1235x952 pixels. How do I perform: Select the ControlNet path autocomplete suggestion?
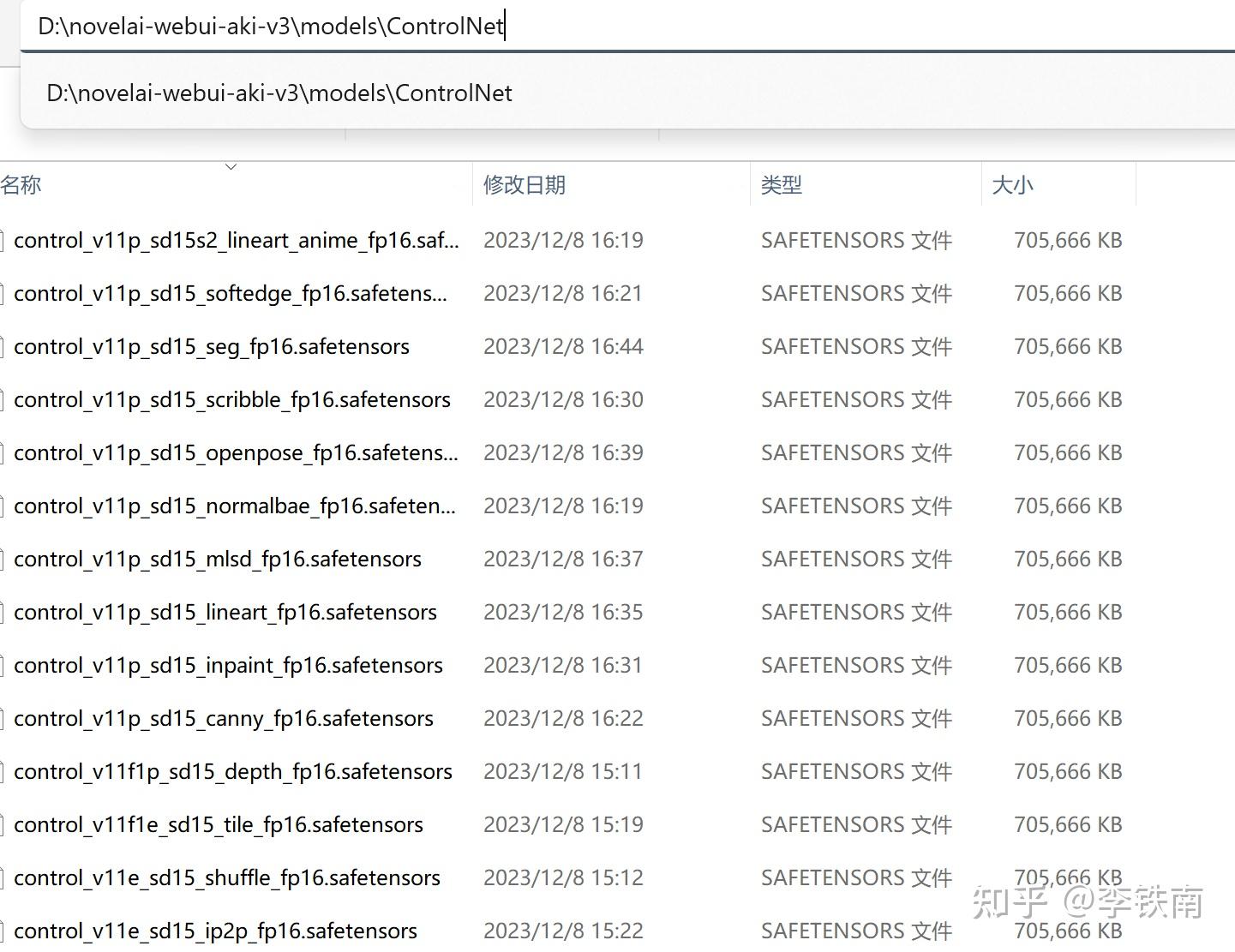[279, 93]
